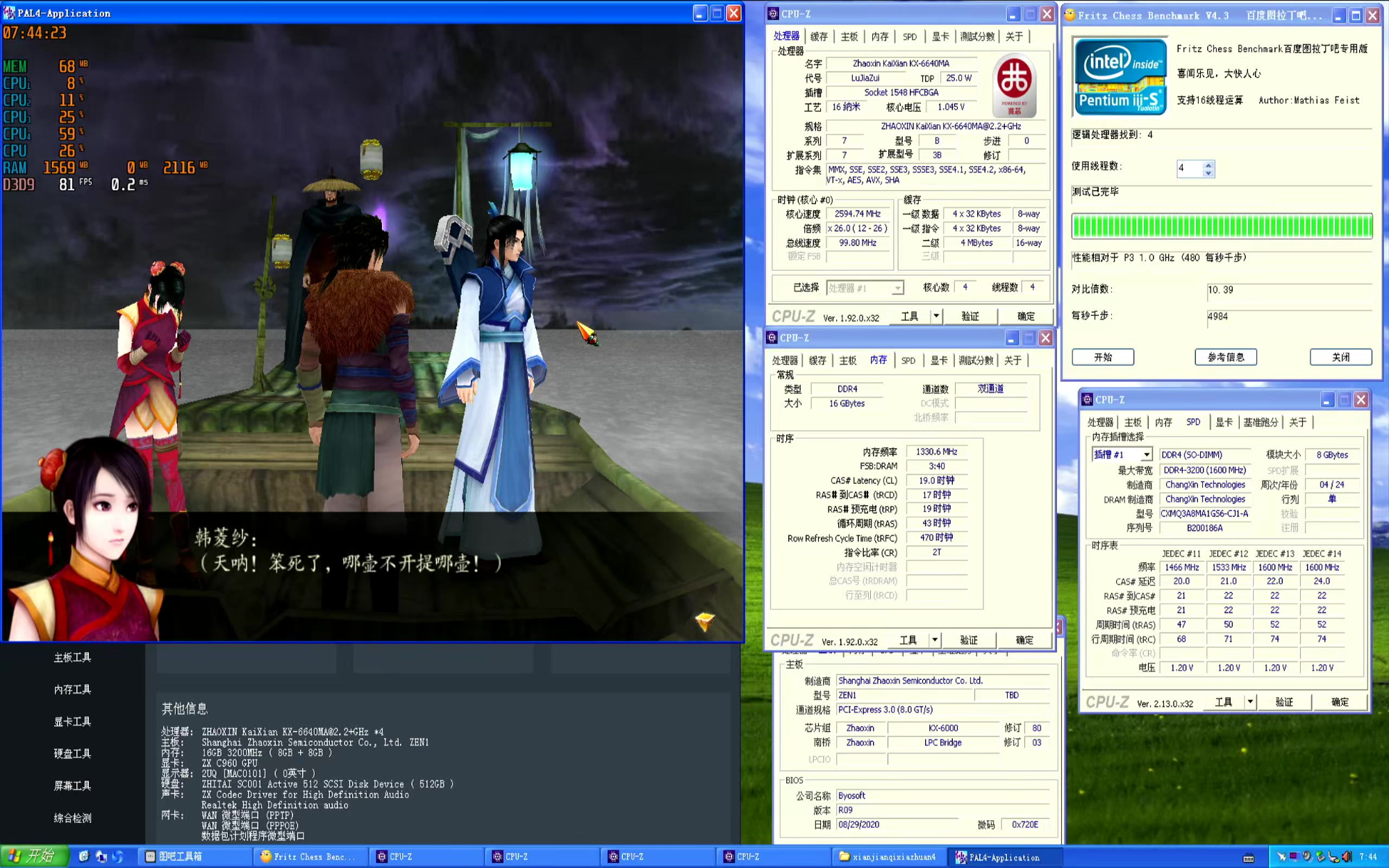Open 测試分數 tab in CPU-Z processor window
Viewport: 1389px width, 868px height.
pyautogui.click(x=977, y=37)
